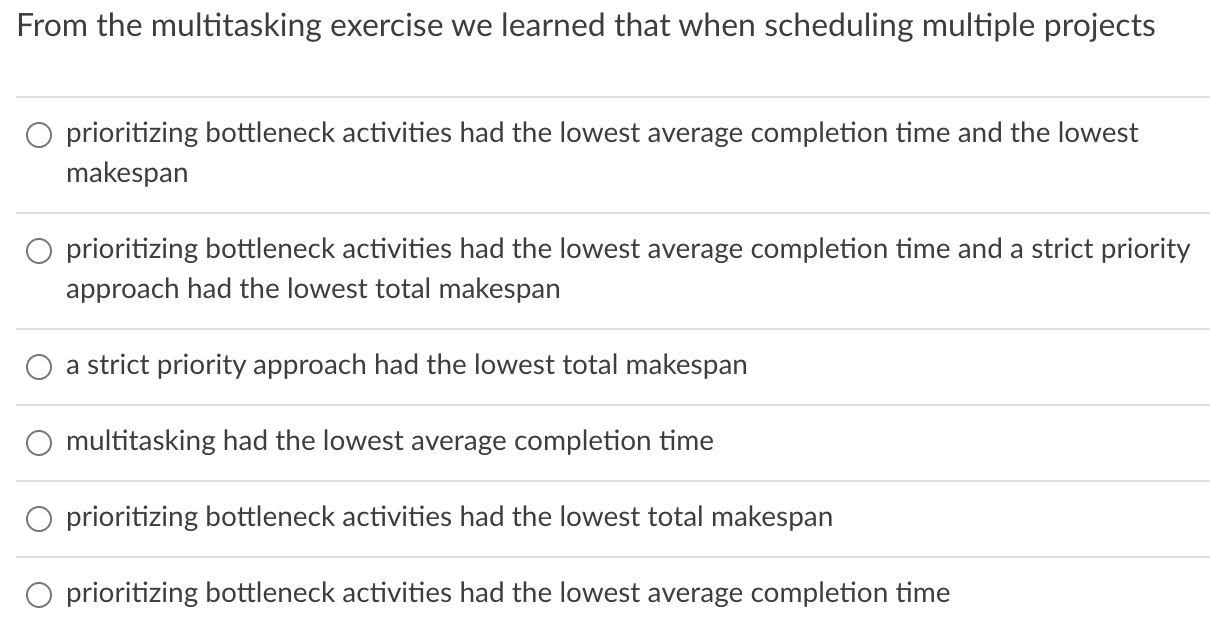The height and width of the screenshot is (630, 1210).
Task: Select the multitasking lowest average completion time option
Action: (39, 442)
